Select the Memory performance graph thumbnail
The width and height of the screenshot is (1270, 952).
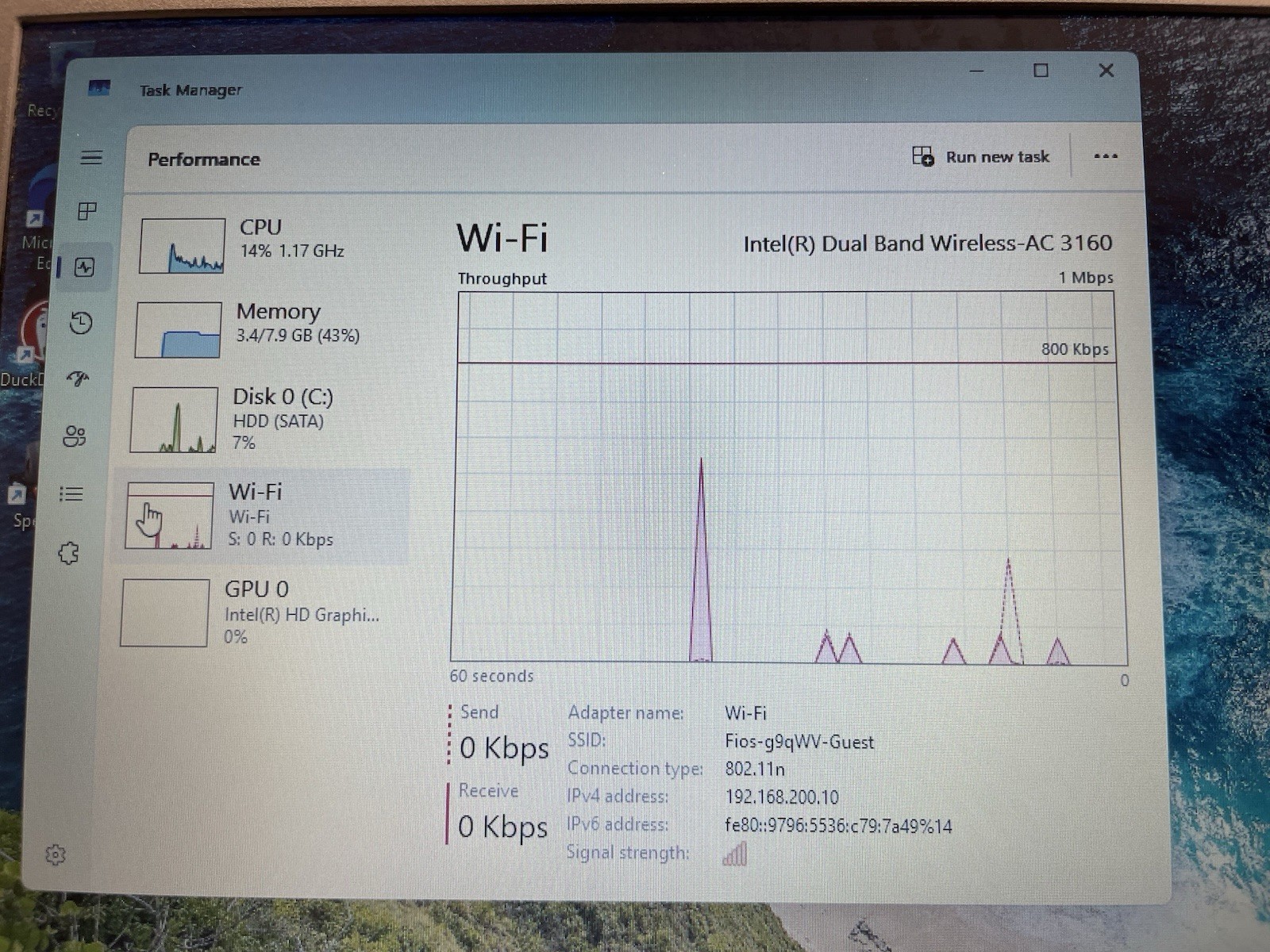(x=179, y=330)
